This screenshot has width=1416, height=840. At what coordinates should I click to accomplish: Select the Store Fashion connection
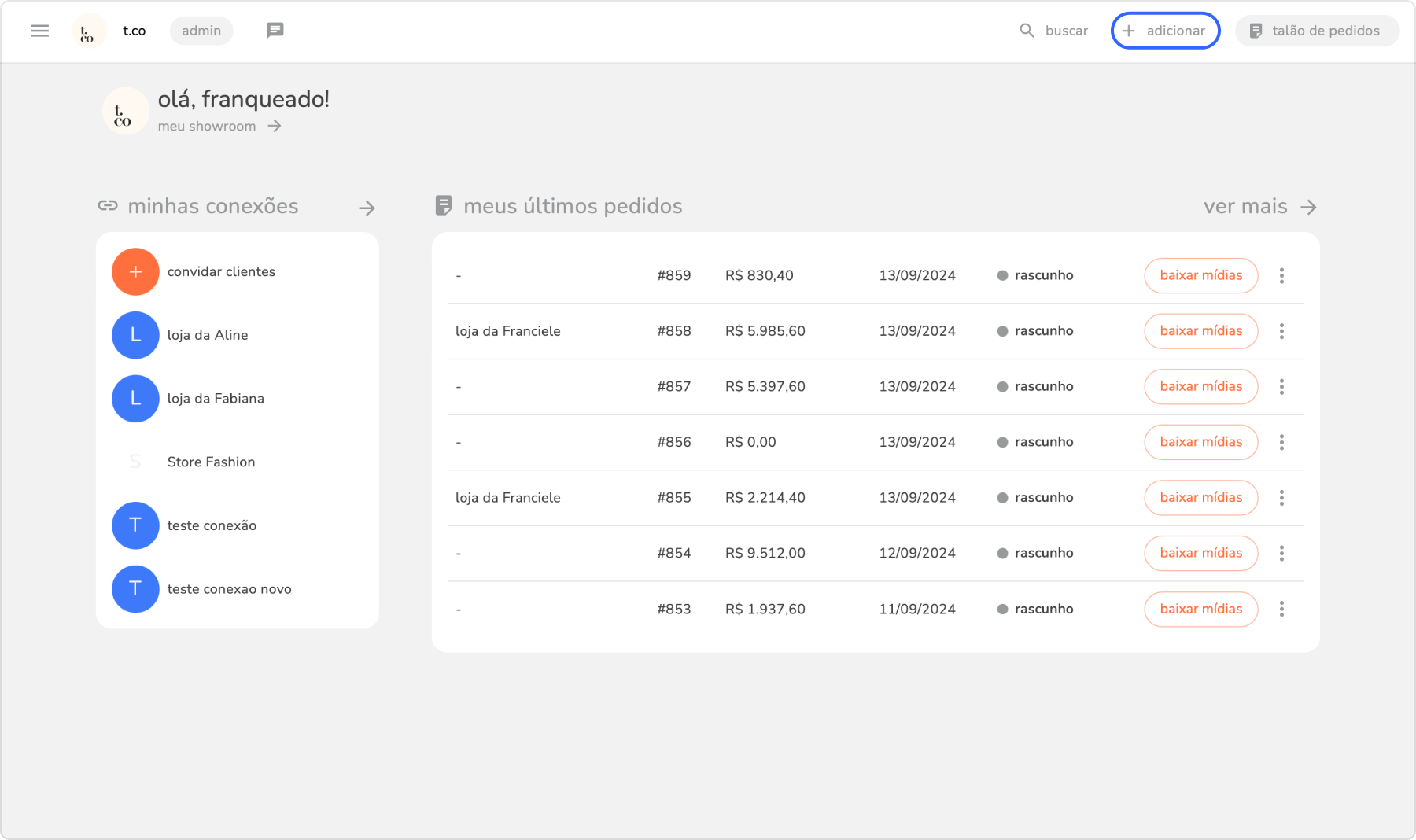tap(211, 462)
